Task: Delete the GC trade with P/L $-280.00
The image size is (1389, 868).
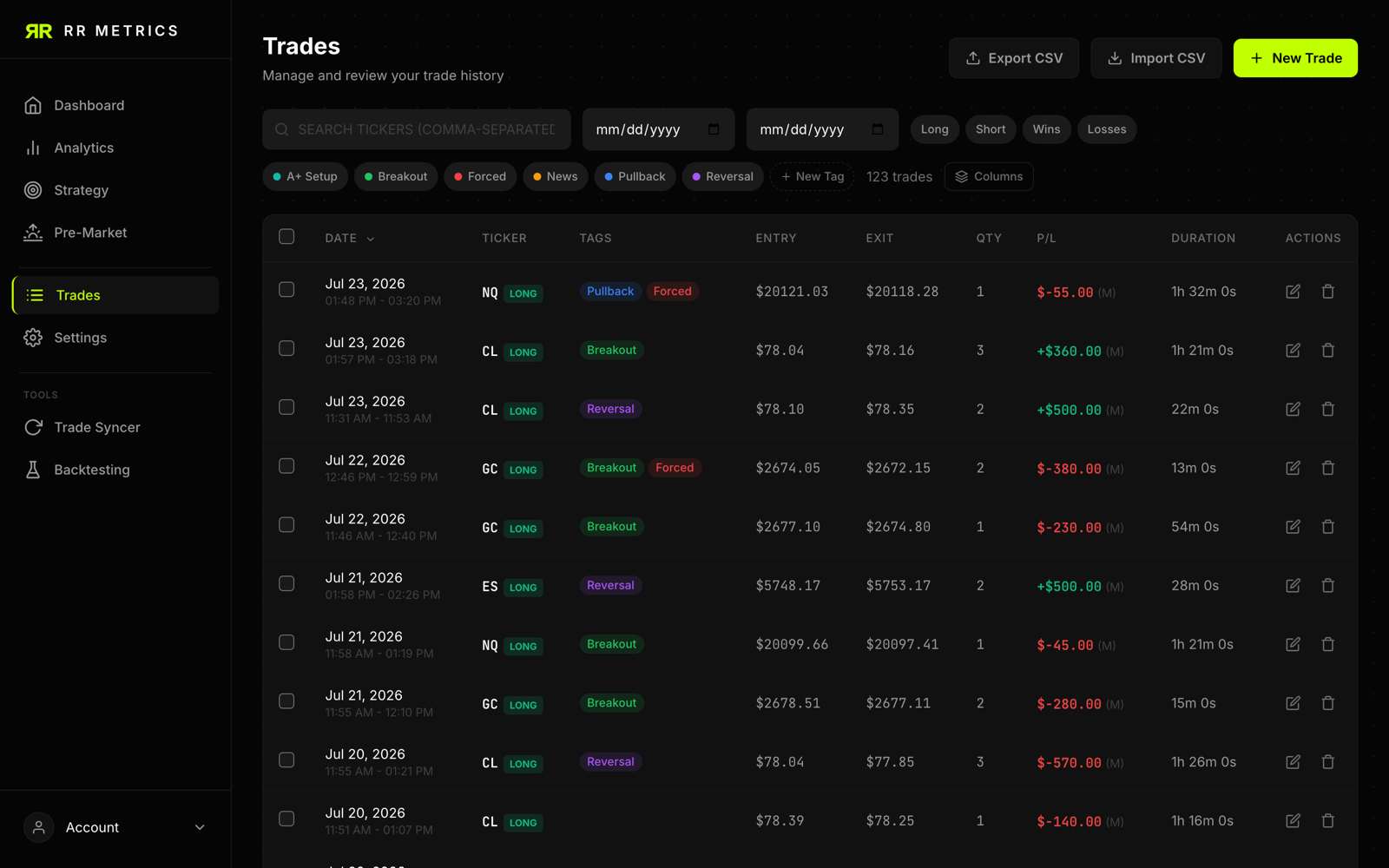Action: [x=1327, y=703]
